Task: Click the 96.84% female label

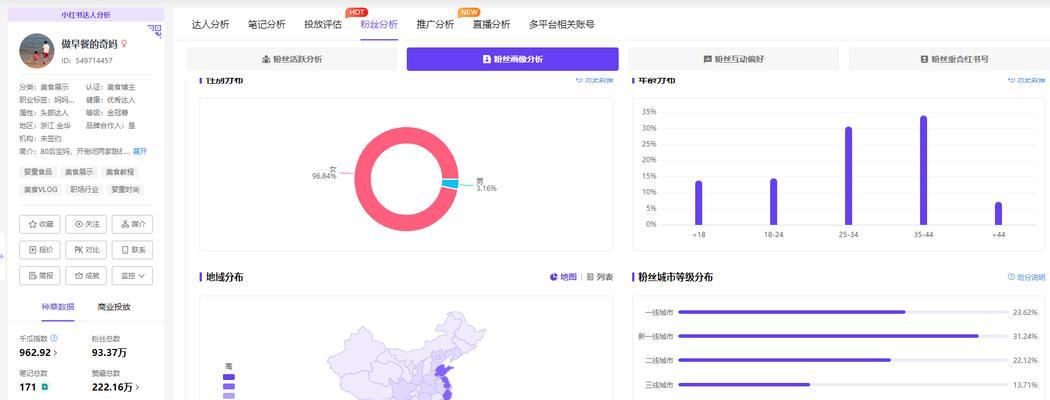Action: [x=324, y=176]
